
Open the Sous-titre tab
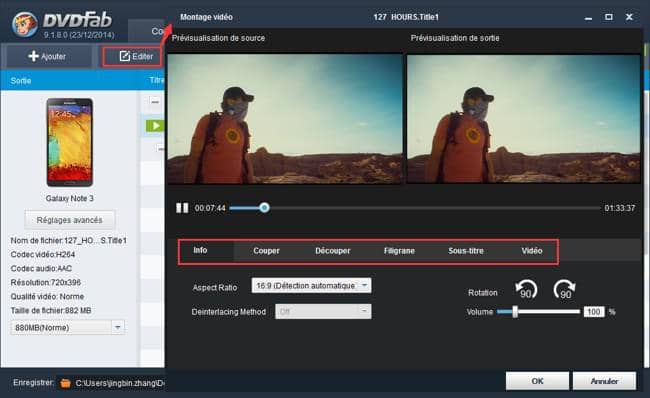(466, 251)
